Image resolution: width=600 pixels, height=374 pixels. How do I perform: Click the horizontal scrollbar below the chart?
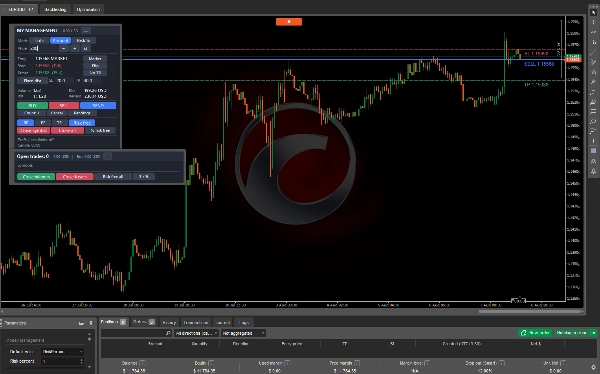click(530, 312)
